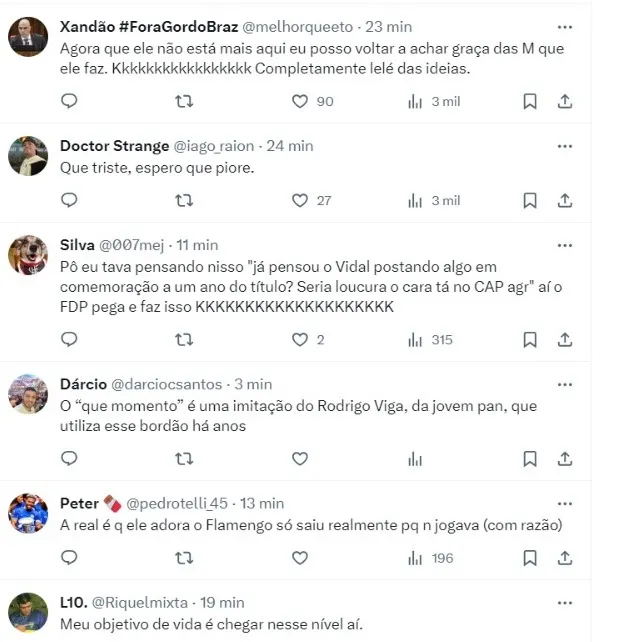617x642 pixels.
Task: Reply to Xandão's tweet
Action: (x=69, y=101)
